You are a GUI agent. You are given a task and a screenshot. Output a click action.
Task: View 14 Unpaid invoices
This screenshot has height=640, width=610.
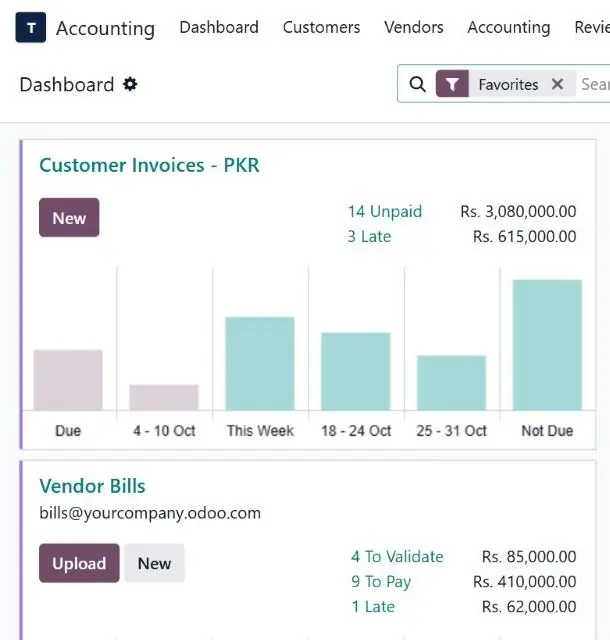pos(385,211)
